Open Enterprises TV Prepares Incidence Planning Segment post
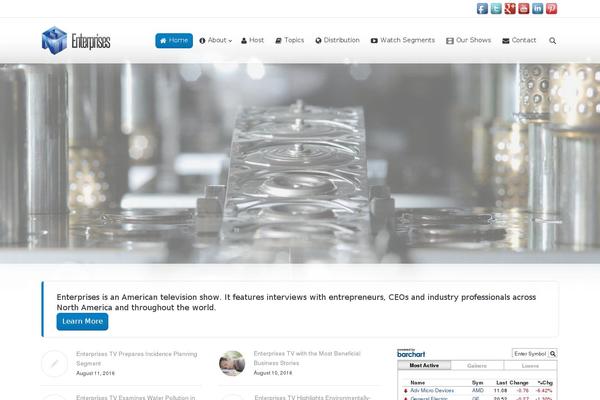 (x=137, y=359)
